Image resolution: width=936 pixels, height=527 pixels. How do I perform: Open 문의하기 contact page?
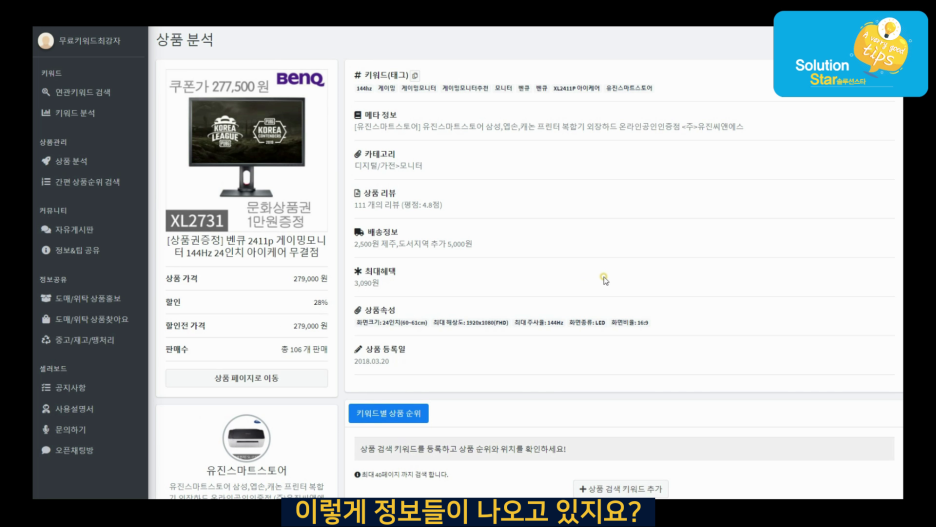[70, 430]
